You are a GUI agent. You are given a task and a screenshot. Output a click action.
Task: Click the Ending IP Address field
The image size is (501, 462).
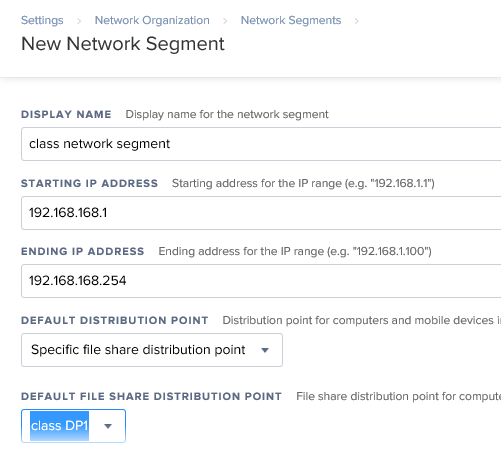[x=261, y=281]
